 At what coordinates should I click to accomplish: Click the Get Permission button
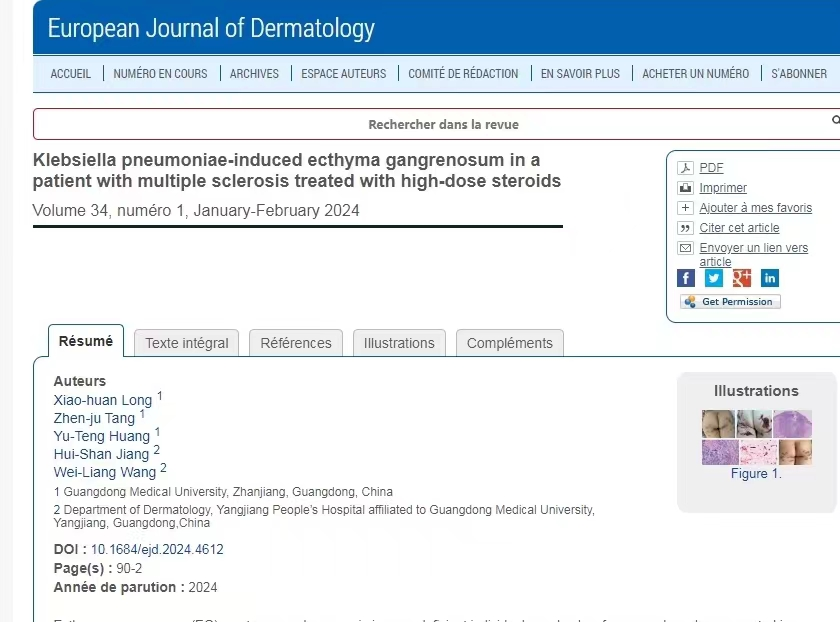pos(730,302)
